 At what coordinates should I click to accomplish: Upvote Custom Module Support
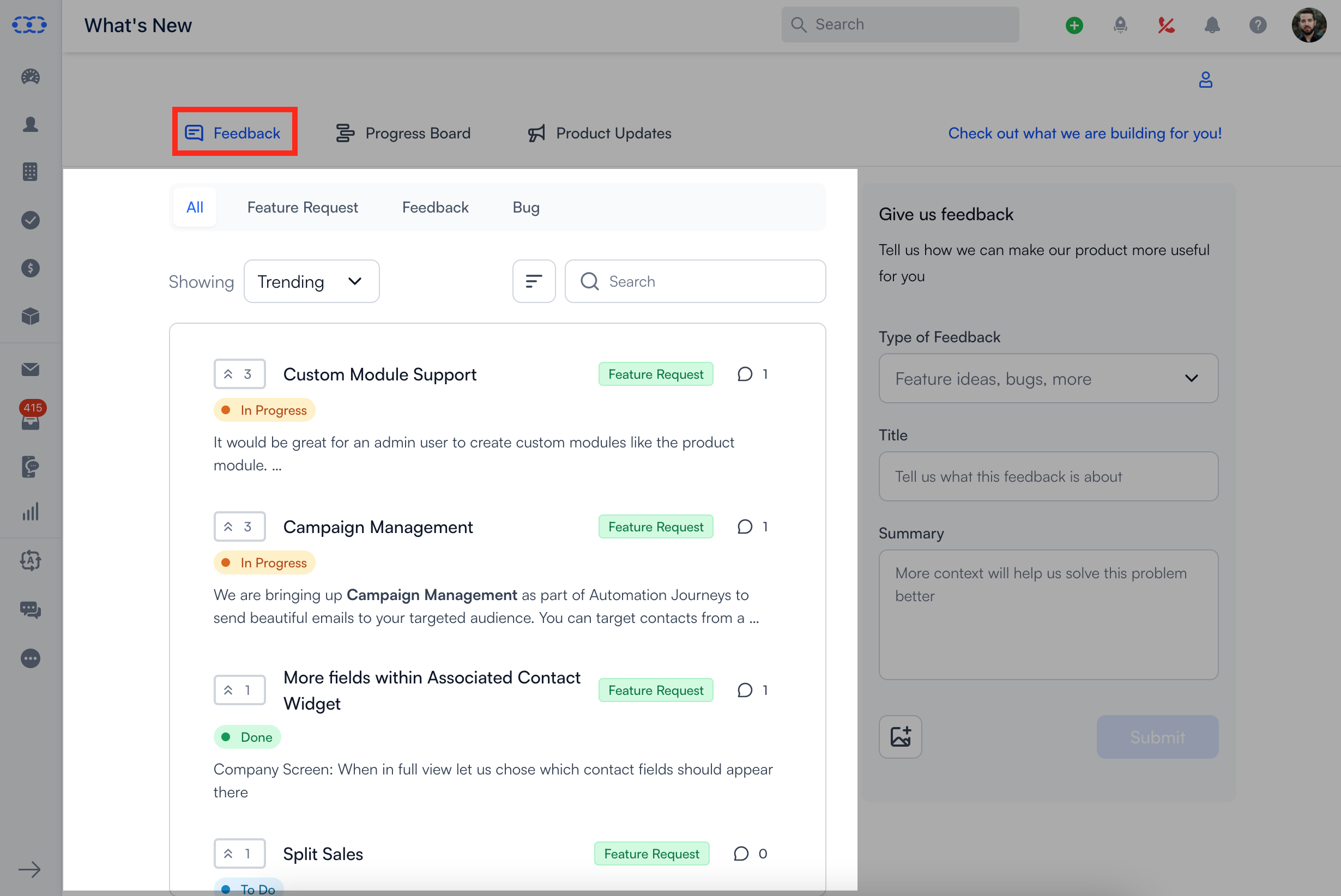(x=239, y=374)
